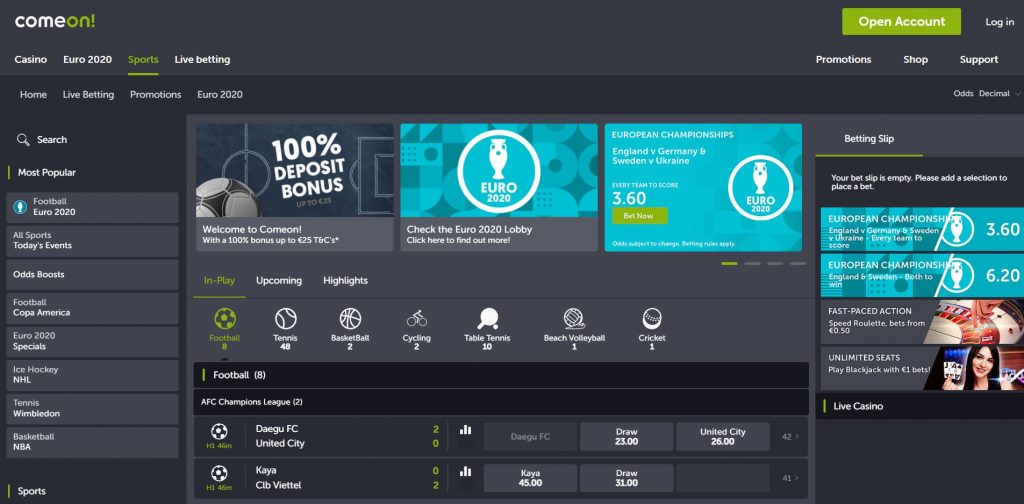This screenshot has height=504, width=1024.
Task: Open Tennis Wimbledon in sidebar
Action: pyautogui.click(x=92, y=409)
